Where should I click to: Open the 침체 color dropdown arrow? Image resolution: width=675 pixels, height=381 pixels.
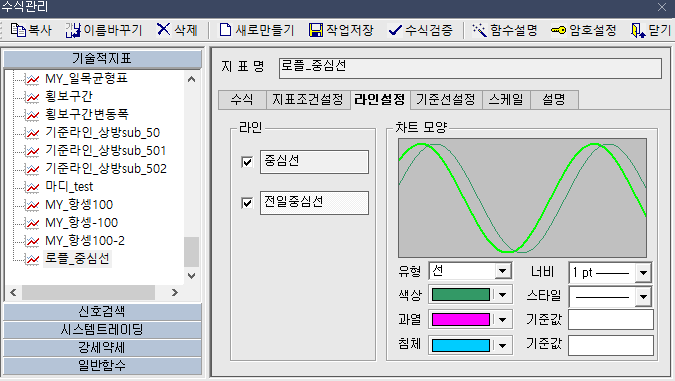[x=502, y=345]
